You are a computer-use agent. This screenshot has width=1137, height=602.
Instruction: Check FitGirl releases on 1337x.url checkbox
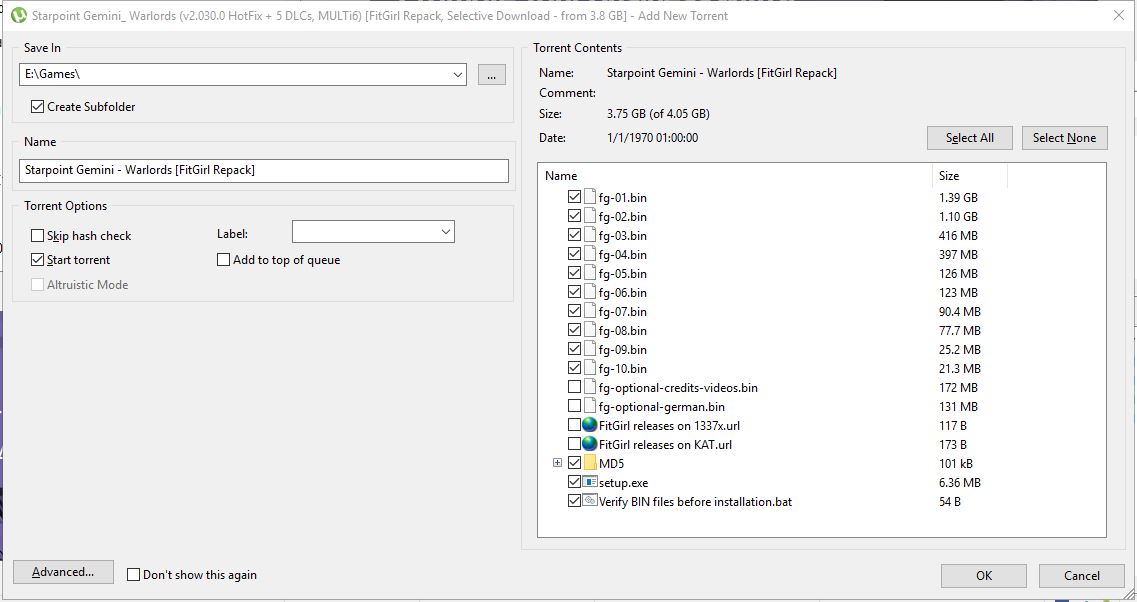(574, 424)
